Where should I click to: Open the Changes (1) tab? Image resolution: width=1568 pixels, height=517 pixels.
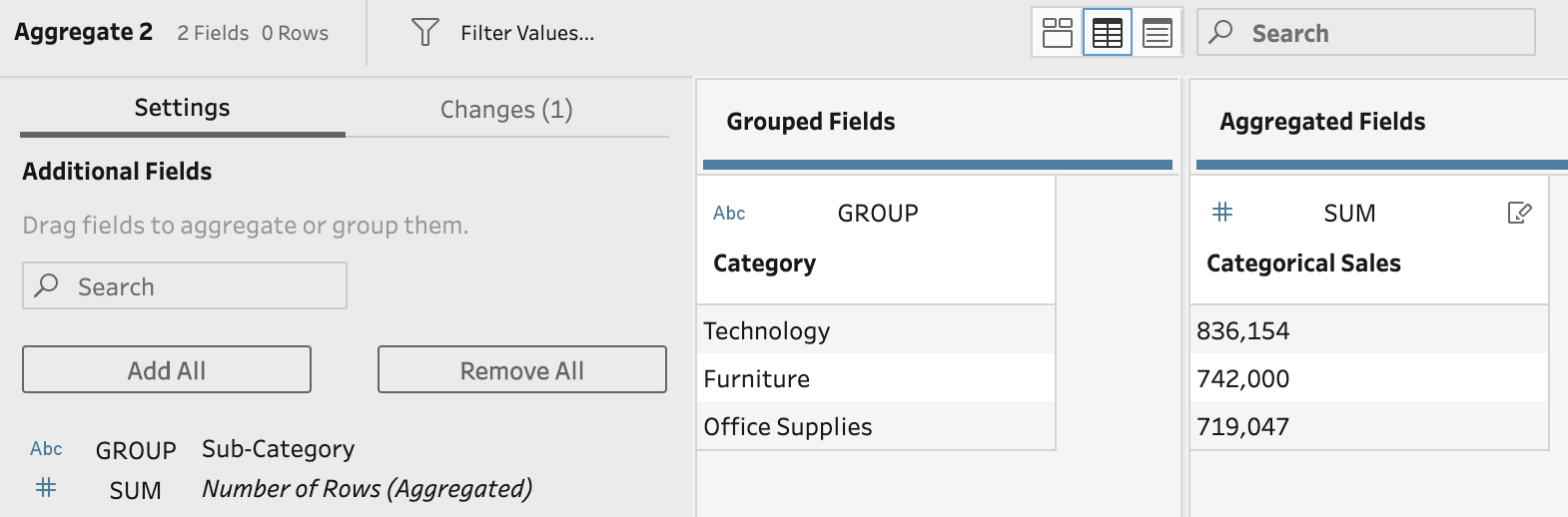pos(506,109)
